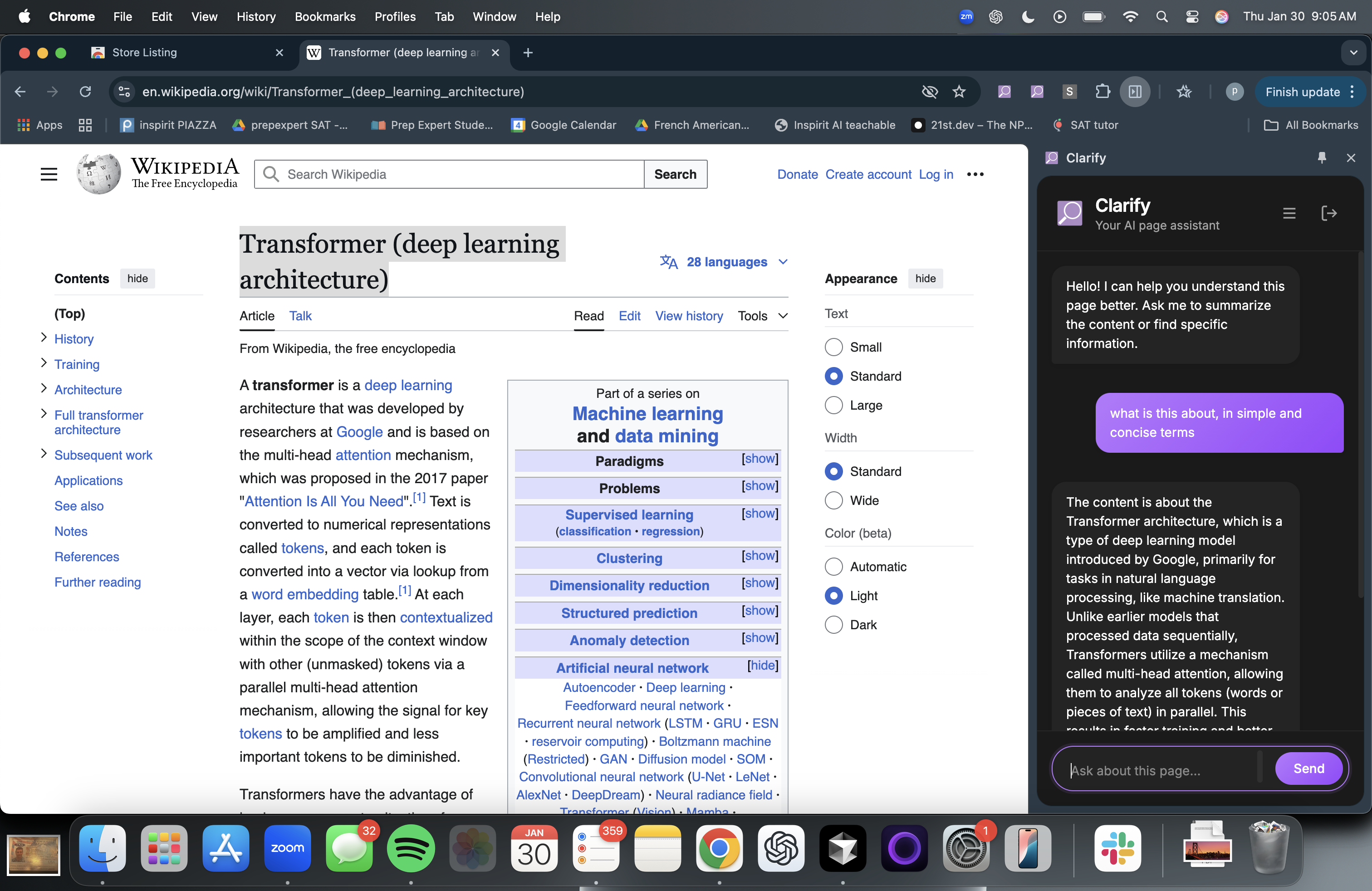Viewport: 1372px width, 891px height.
Task: Toggle the Chrome side panel icon
Action: pyautogui.click(x=1135, y=92)
